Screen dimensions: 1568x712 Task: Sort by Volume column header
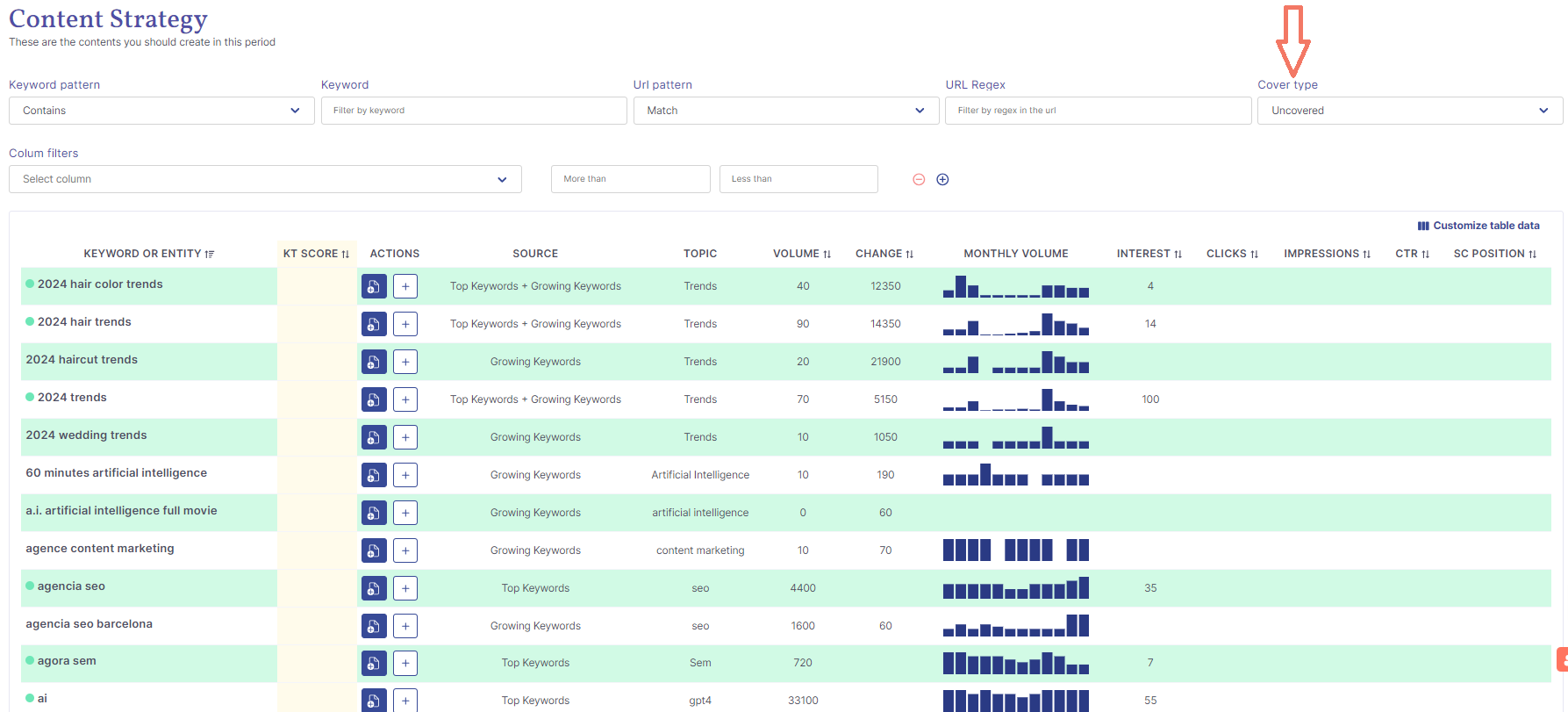tap(802, 254)
